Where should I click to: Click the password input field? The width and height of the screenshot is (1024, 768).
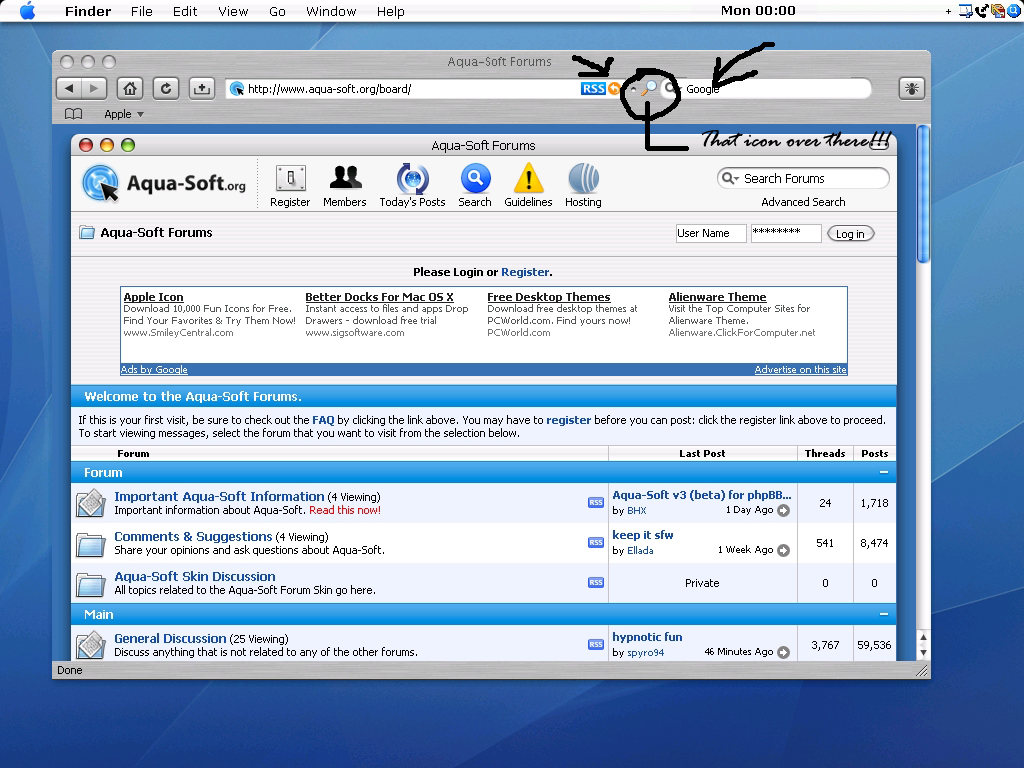[786, 233]
